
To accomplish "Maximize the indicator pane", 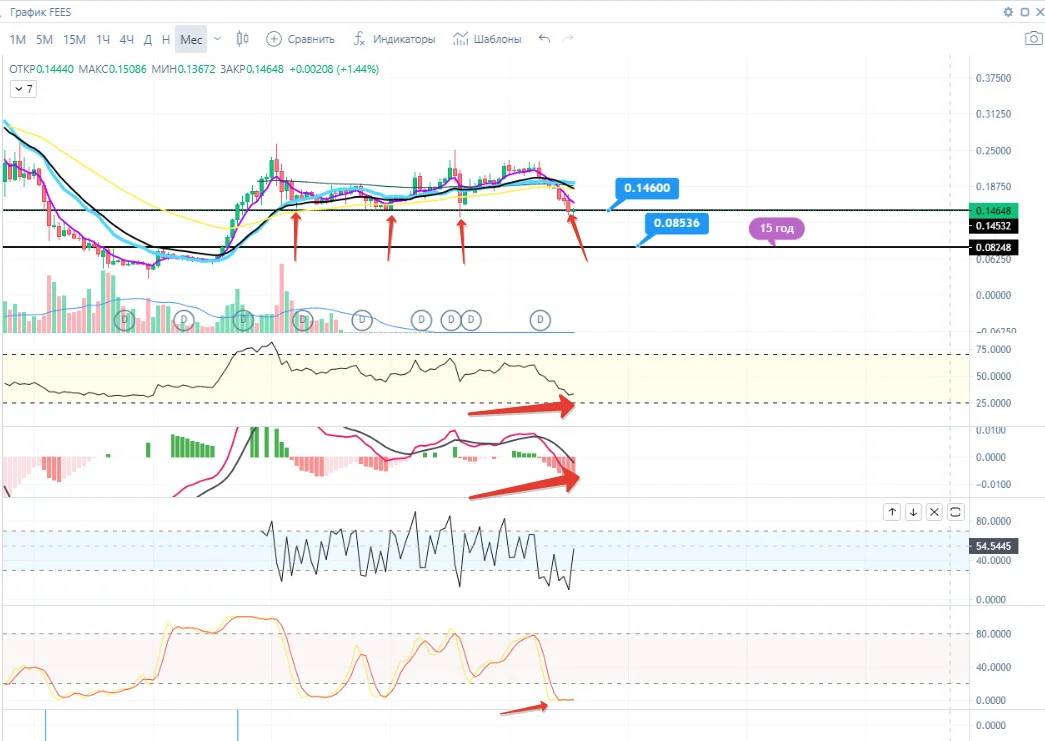I will click(956, 512).
